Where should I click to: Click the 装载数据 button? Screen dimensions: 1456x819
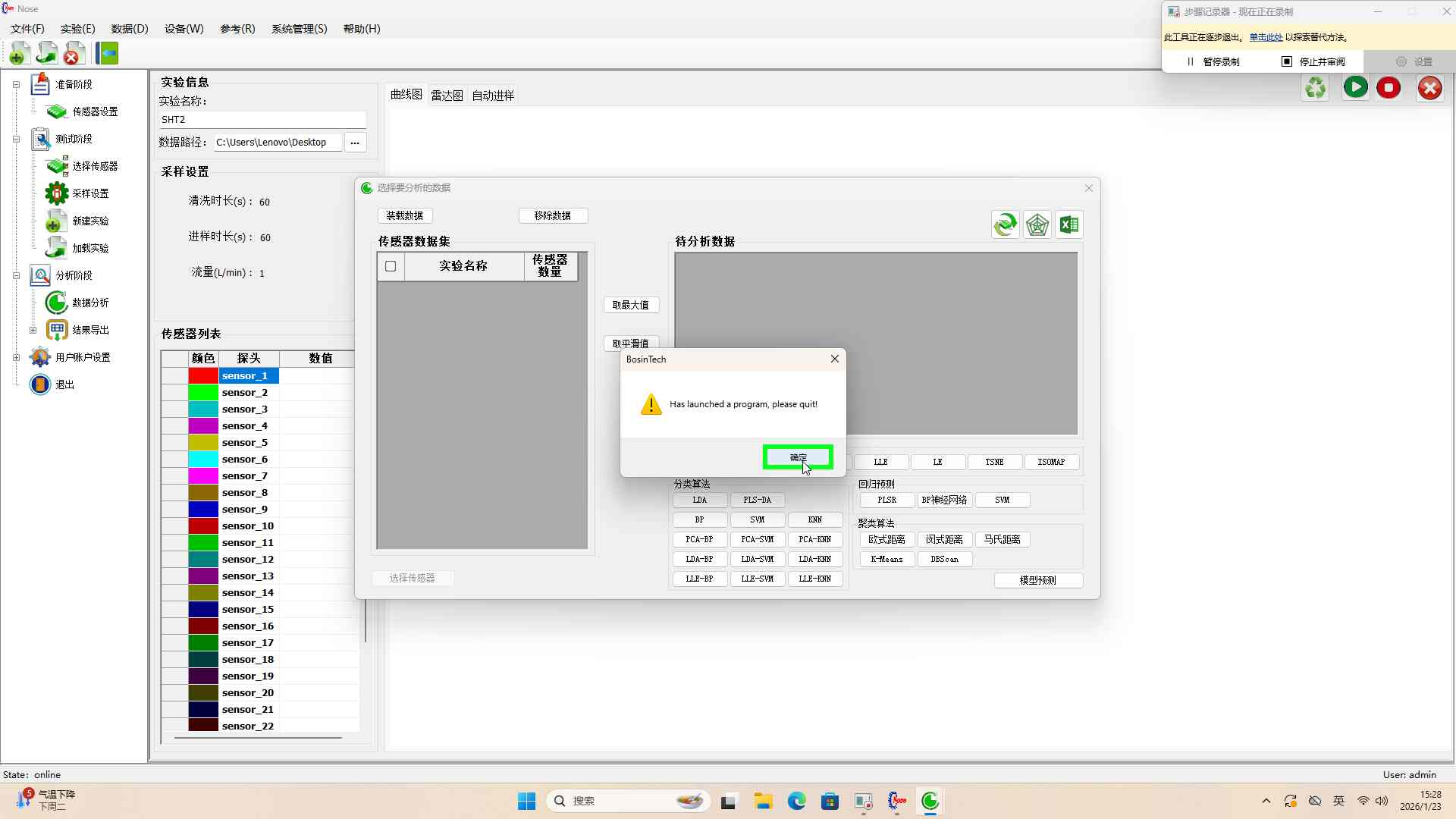[404, 215]
